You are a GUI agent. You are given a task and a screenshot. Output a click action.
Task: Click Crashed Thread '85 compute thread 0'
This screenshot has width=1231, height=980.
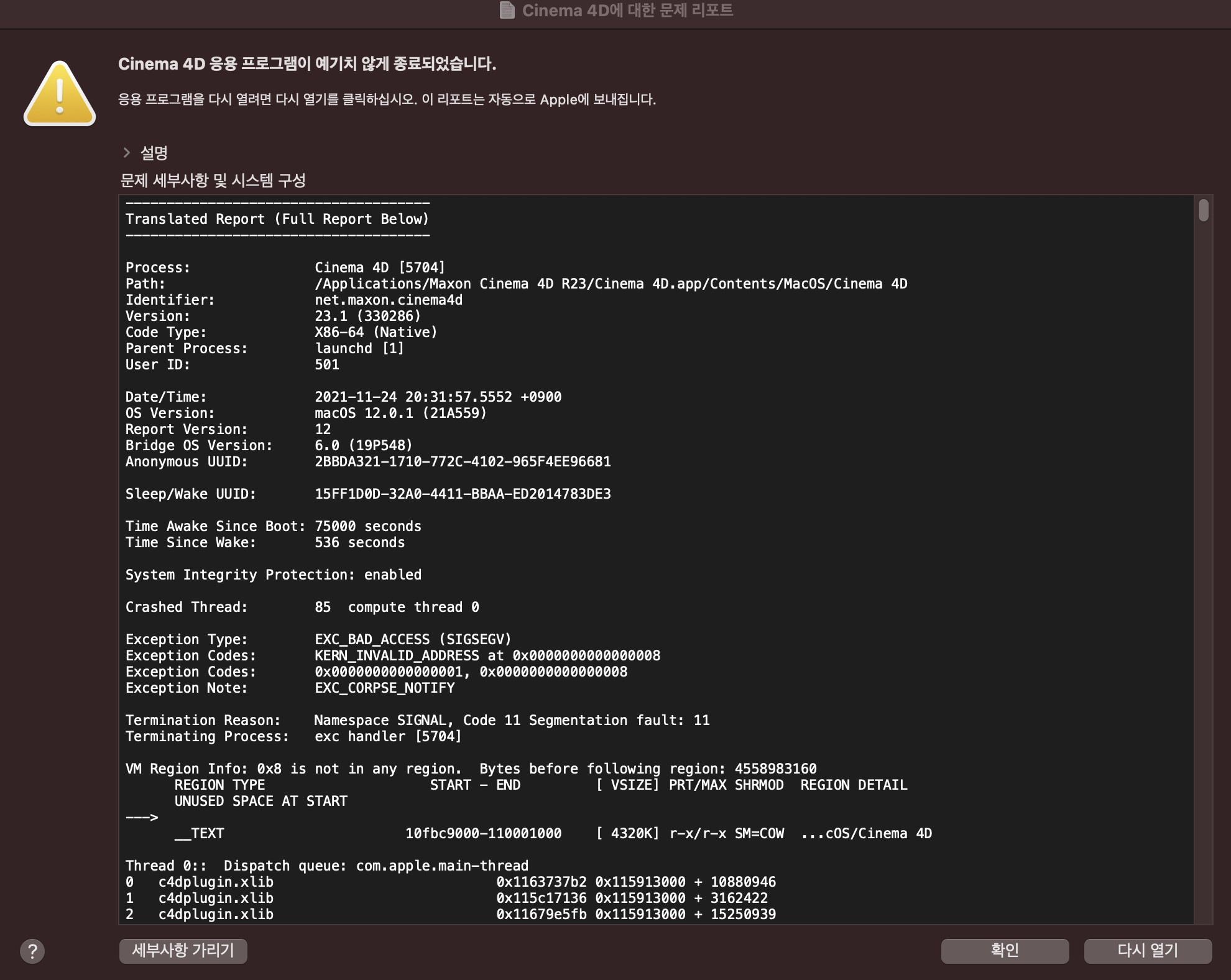tap(397, 607)
